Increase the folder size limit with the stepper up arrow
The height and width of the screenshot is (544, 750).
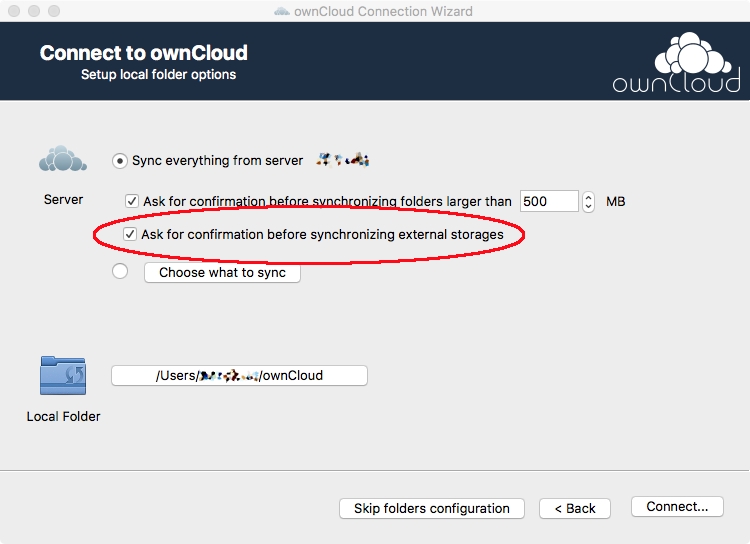[x=588, y=197]
